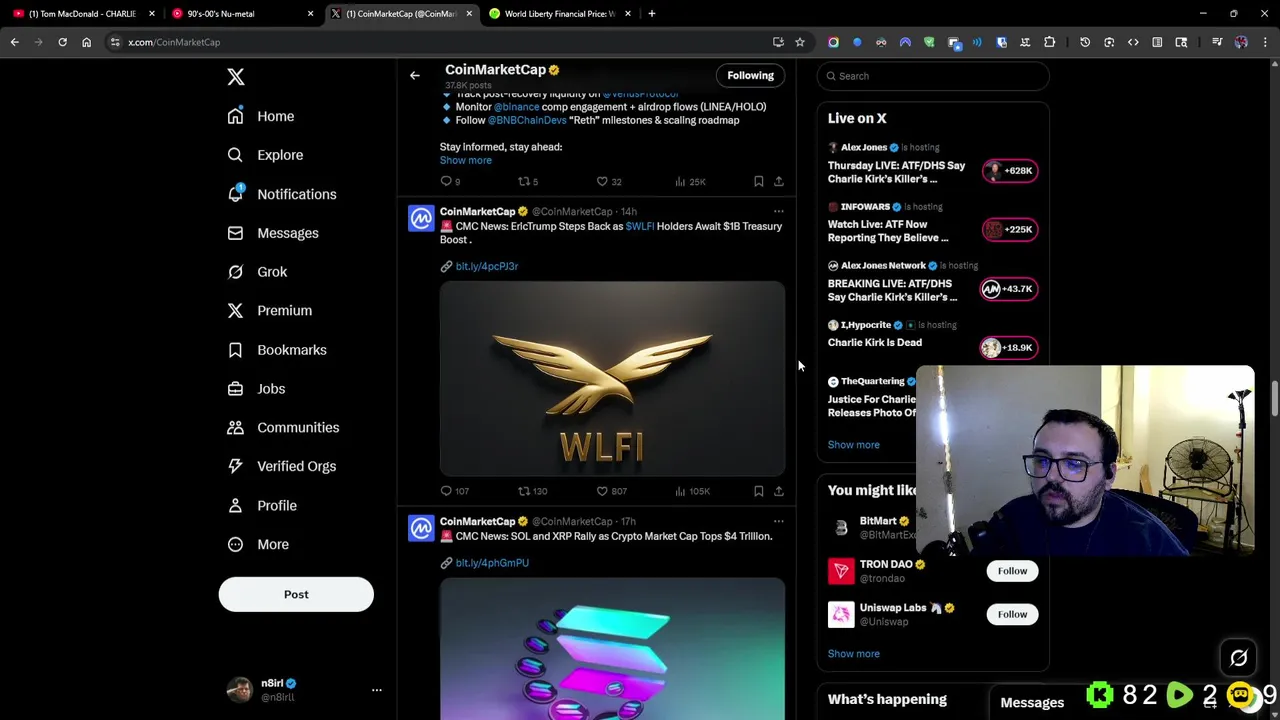Share the post with 25K views
Viewport: 1280px width, 720px height.
(x=778, y=181)
